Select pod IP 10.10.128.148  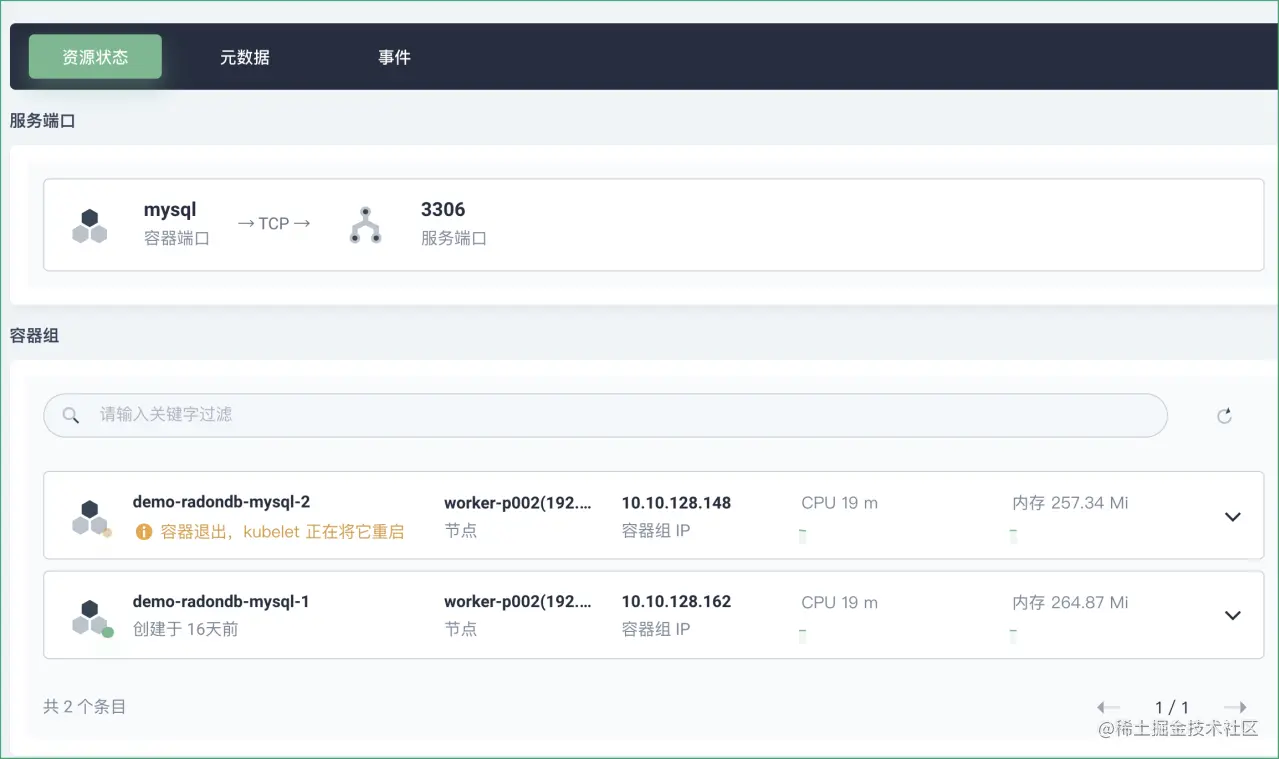coord(676,503)
